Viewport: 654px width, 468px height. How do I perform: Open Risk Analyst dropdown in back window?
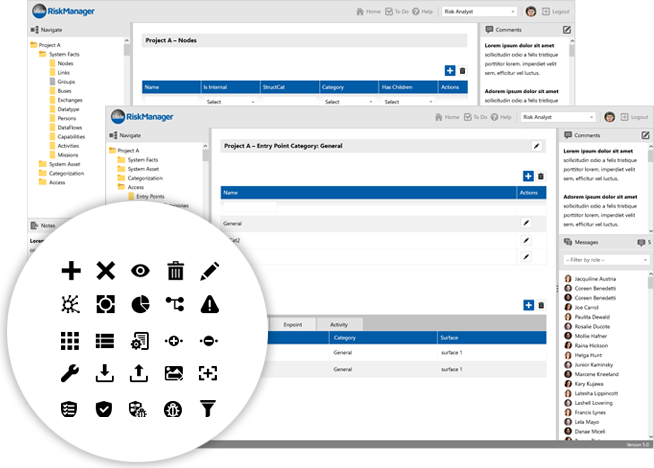(x=479, y=12)
